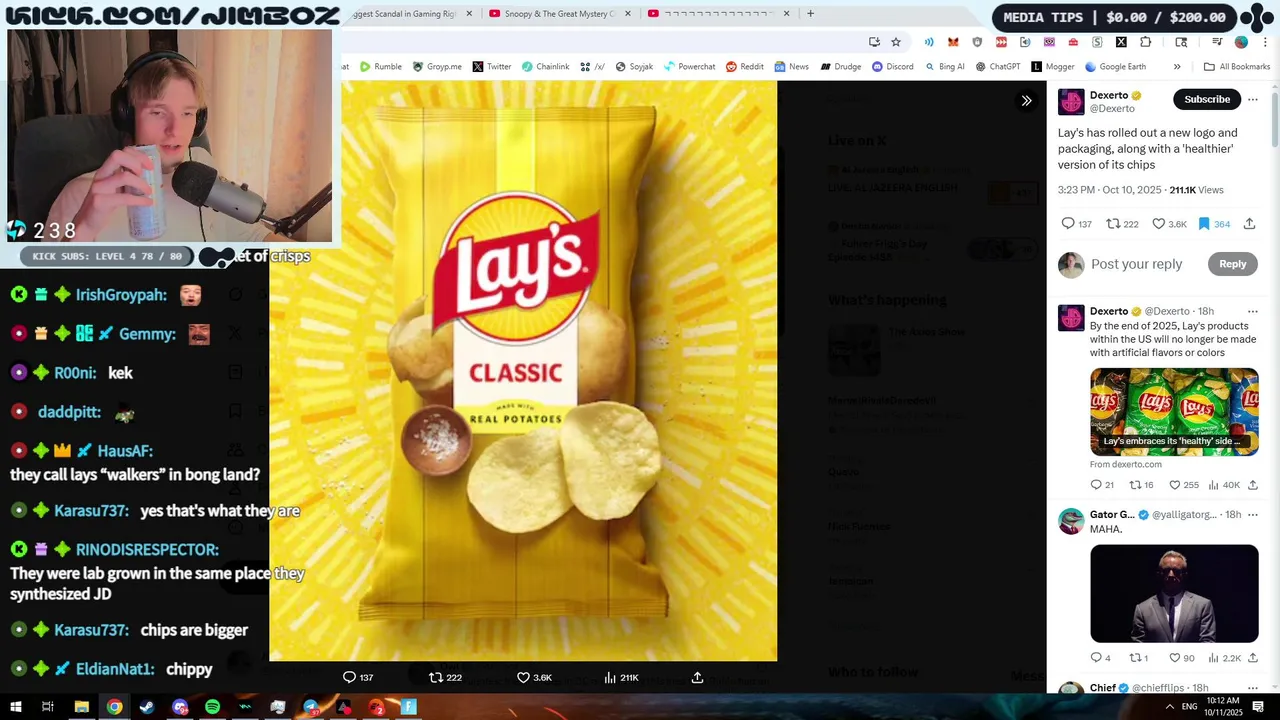1280x720 pixels.
Task: Open the Chainlink bookmark
Action: click(545, 67)
